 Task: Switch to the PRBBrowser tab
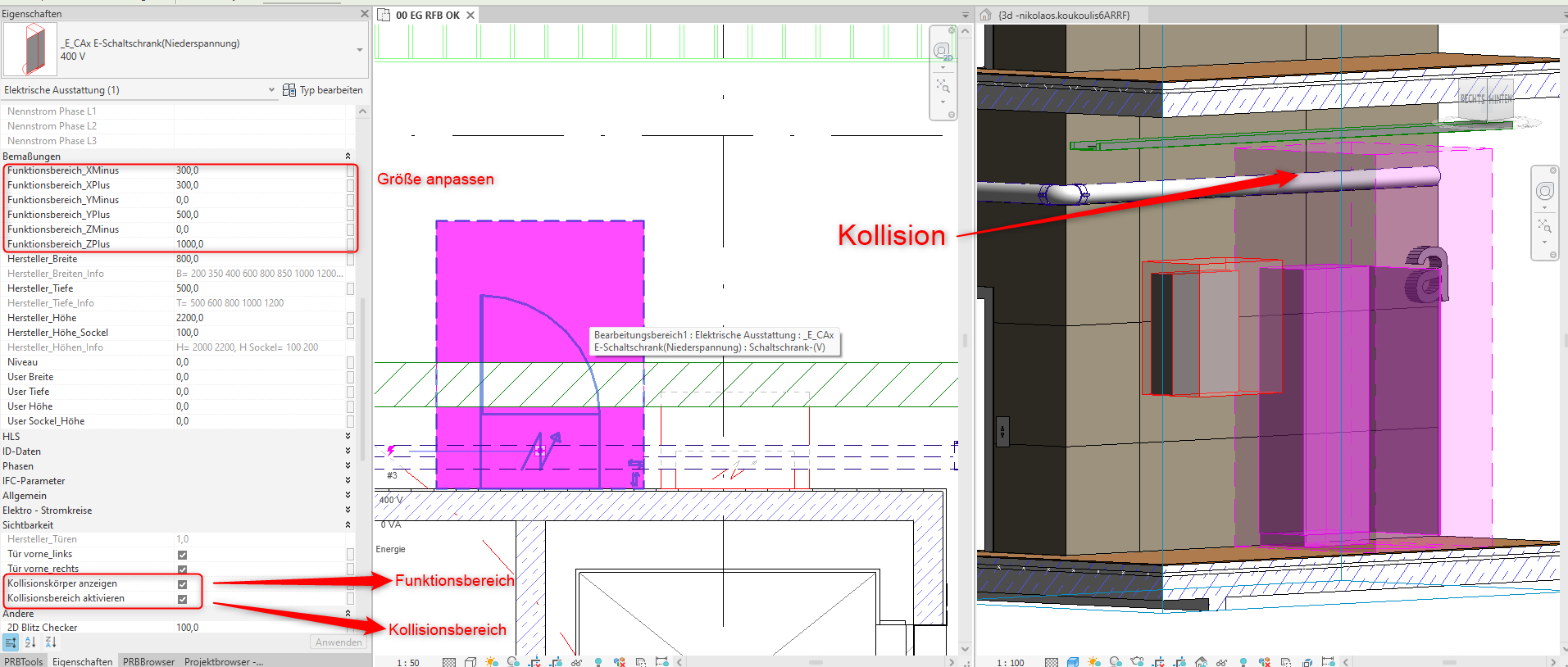pos(148,661)
